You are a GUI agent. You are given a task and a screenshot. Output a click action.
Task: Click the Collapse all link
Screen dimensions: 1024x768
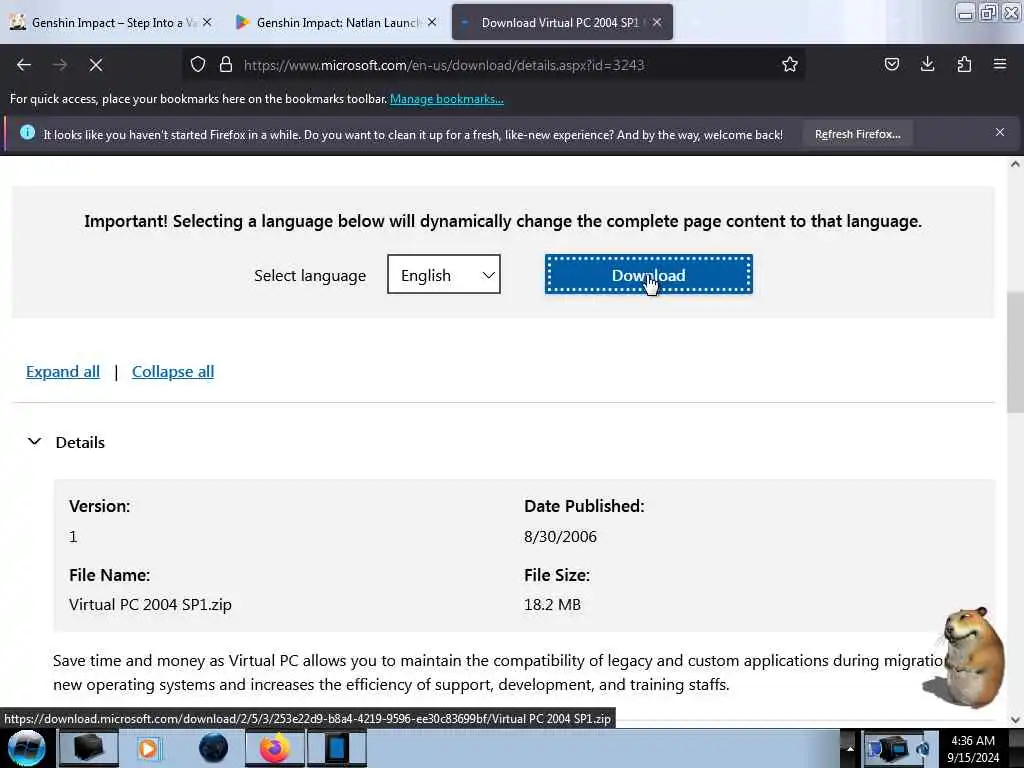[x=173, y=372]
